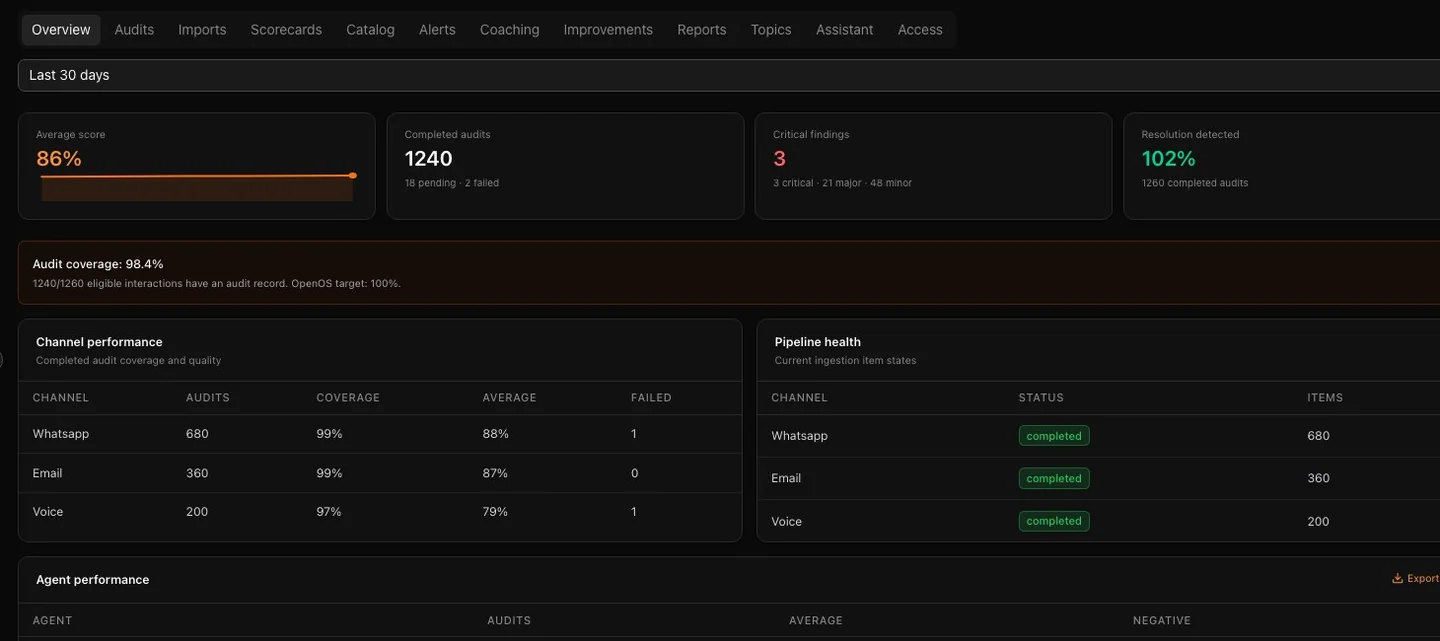This screenshot has height=641, width=1440.
Task: Export the Agent performance table
Action: pyautogui.click(x=1416, y=579)
